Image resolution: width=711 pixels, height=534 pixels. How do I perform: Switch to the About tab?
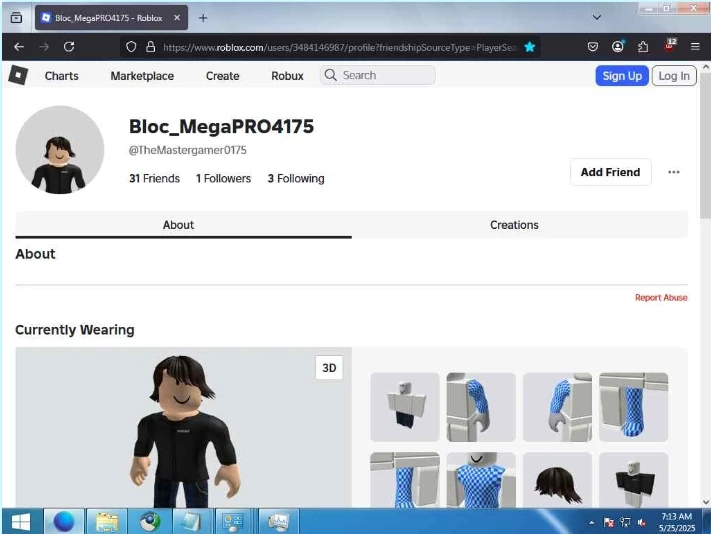click(183, 225)
